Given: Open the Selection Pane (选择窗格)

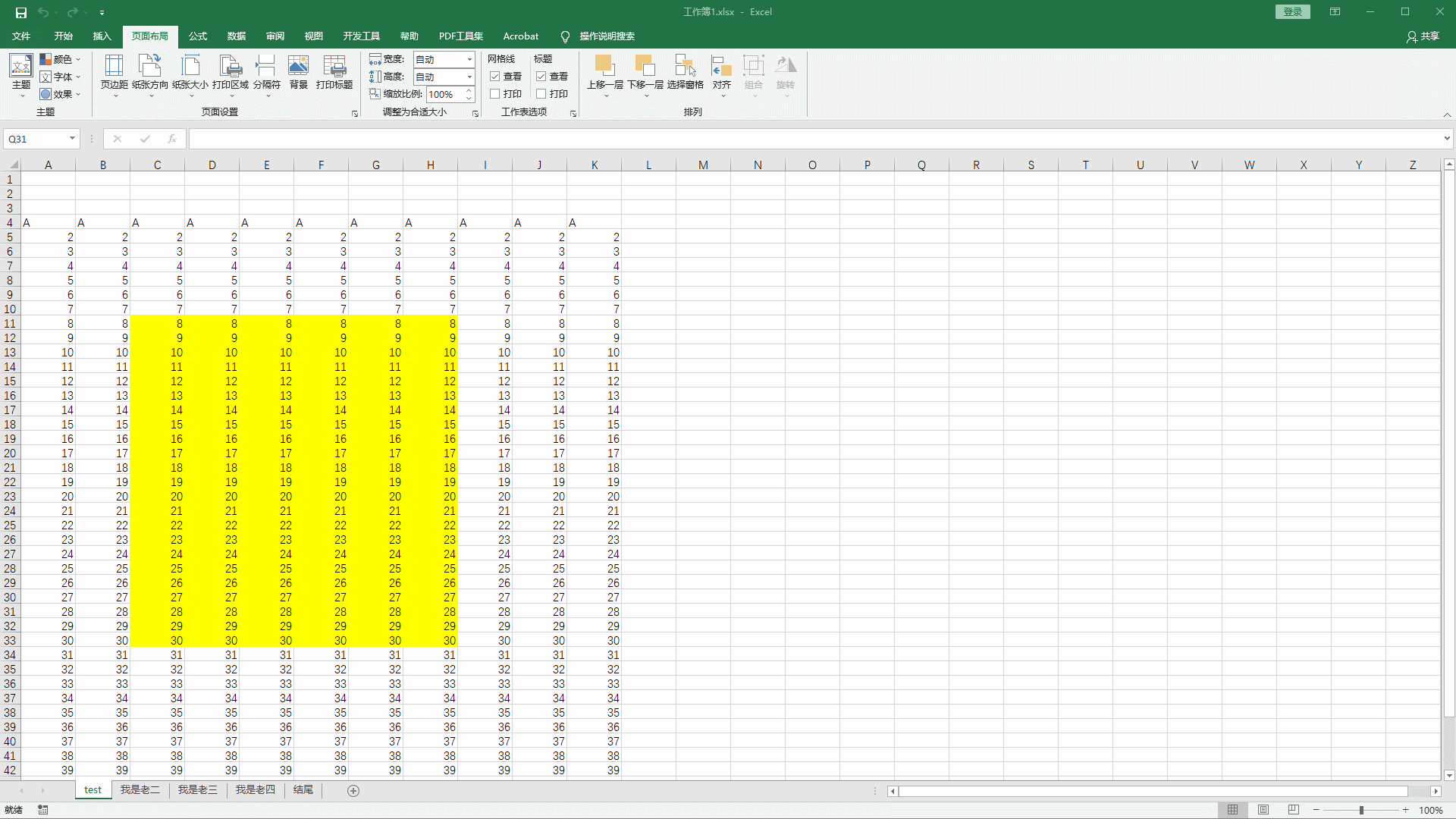Looking at the screenshot, I should point(686,73).
